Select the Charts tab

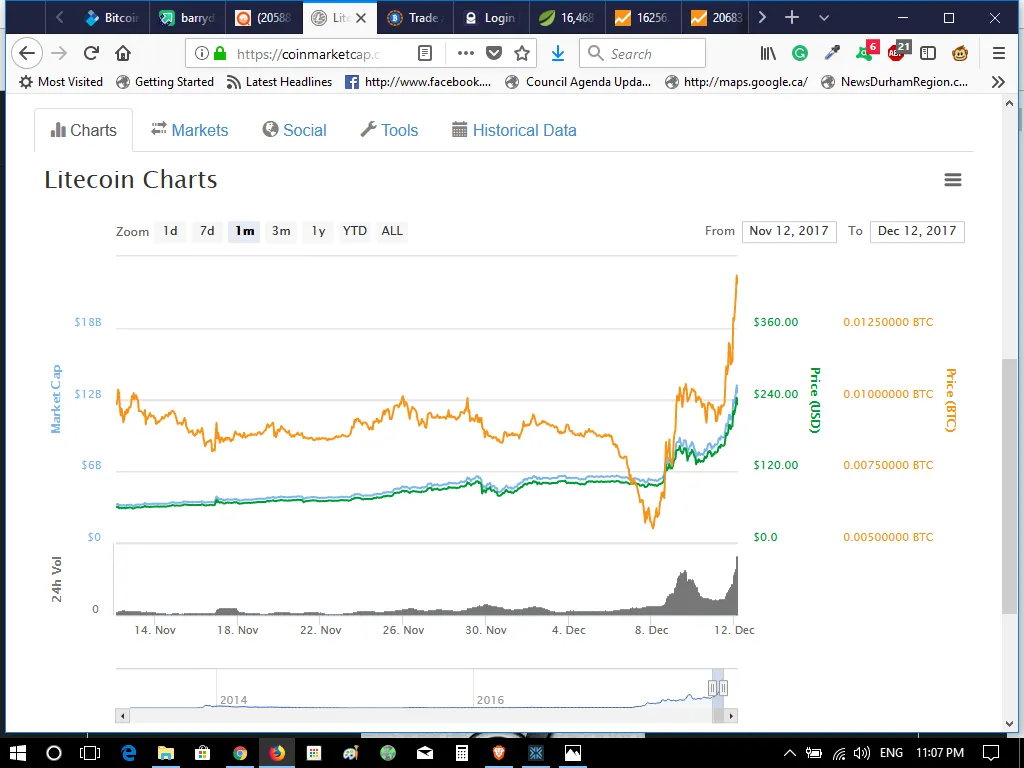(x=84, y=130)
